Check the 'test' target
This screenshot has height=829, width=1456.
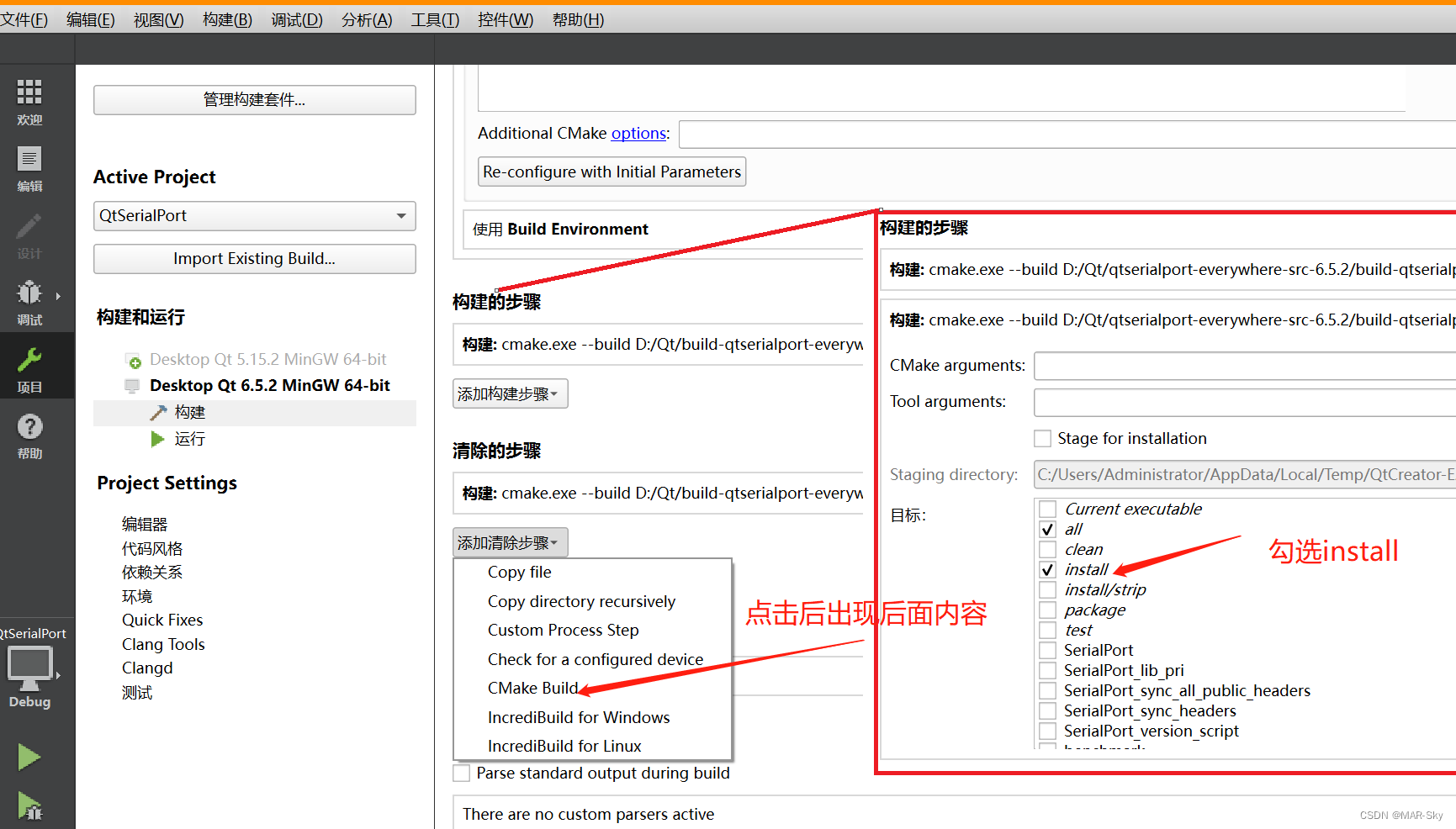click(x=1047, y=630)
